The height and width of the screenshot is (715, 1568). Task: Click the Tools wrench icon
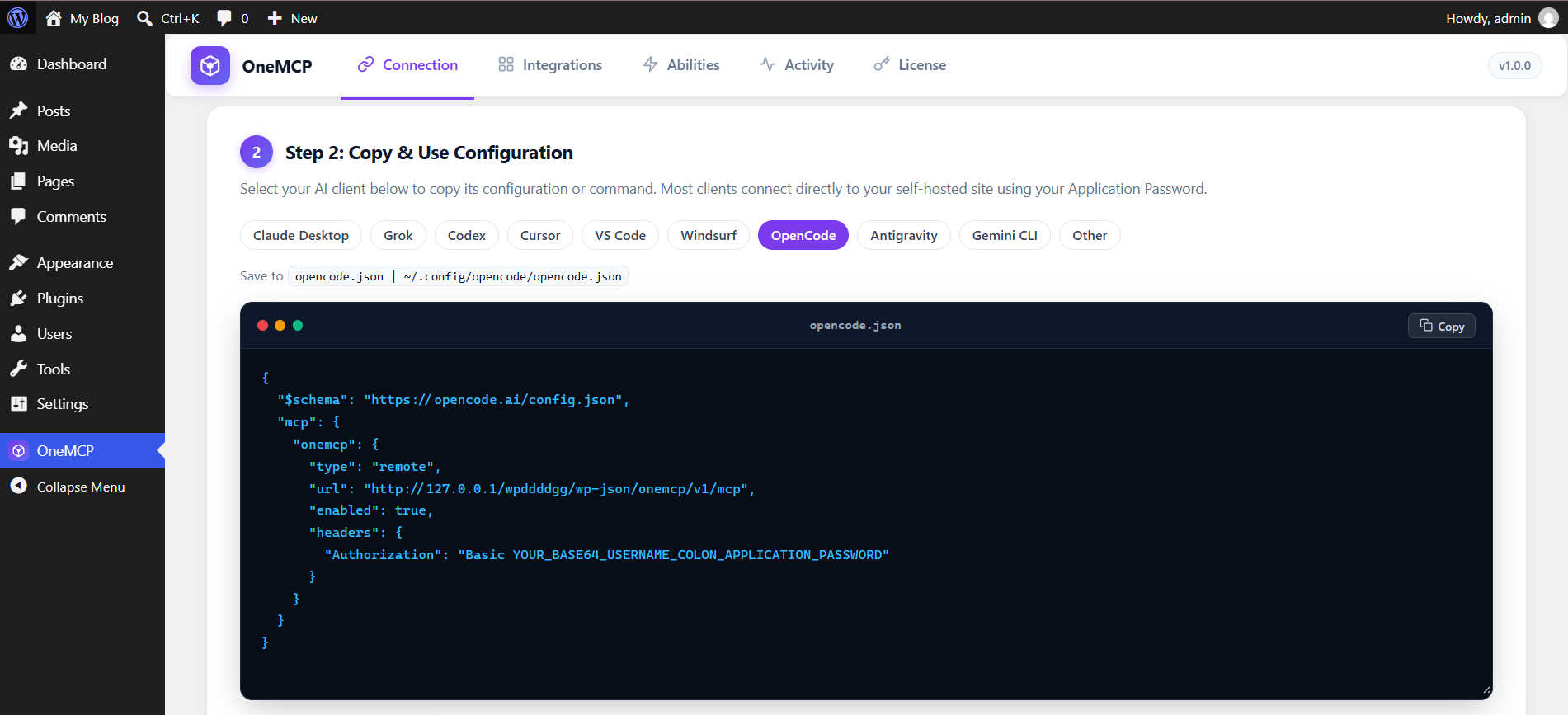[18, 369]
